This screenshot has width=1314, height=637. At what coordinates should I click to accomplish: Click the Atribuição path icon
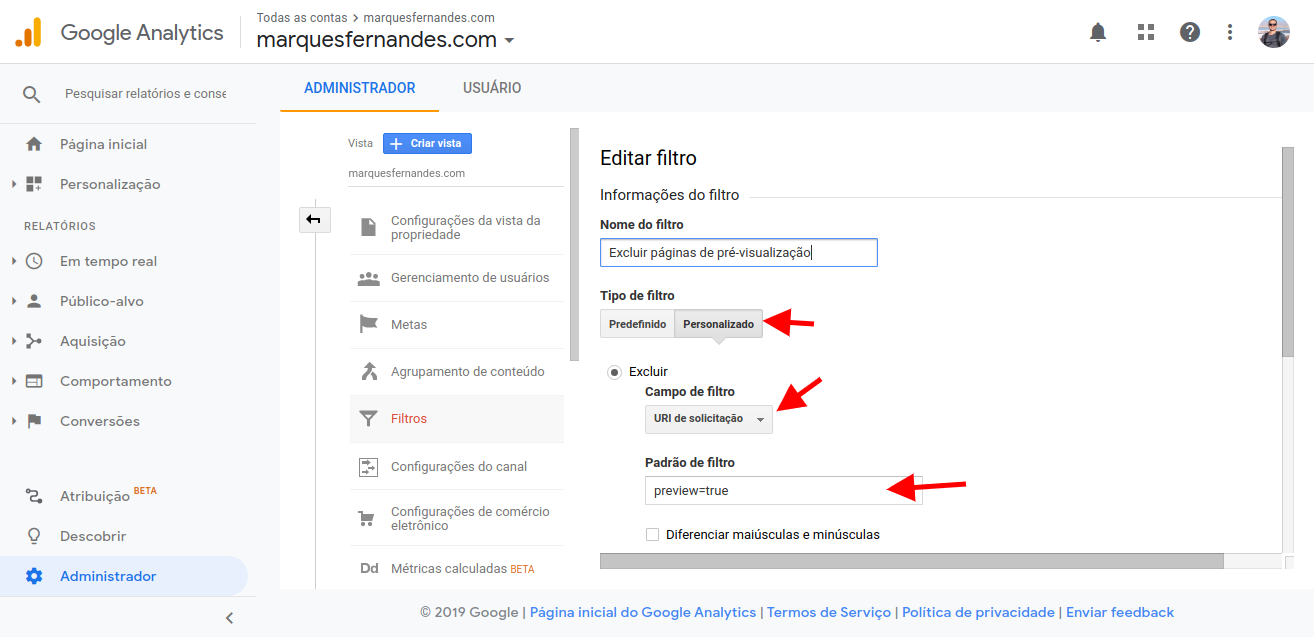(34, 496)
